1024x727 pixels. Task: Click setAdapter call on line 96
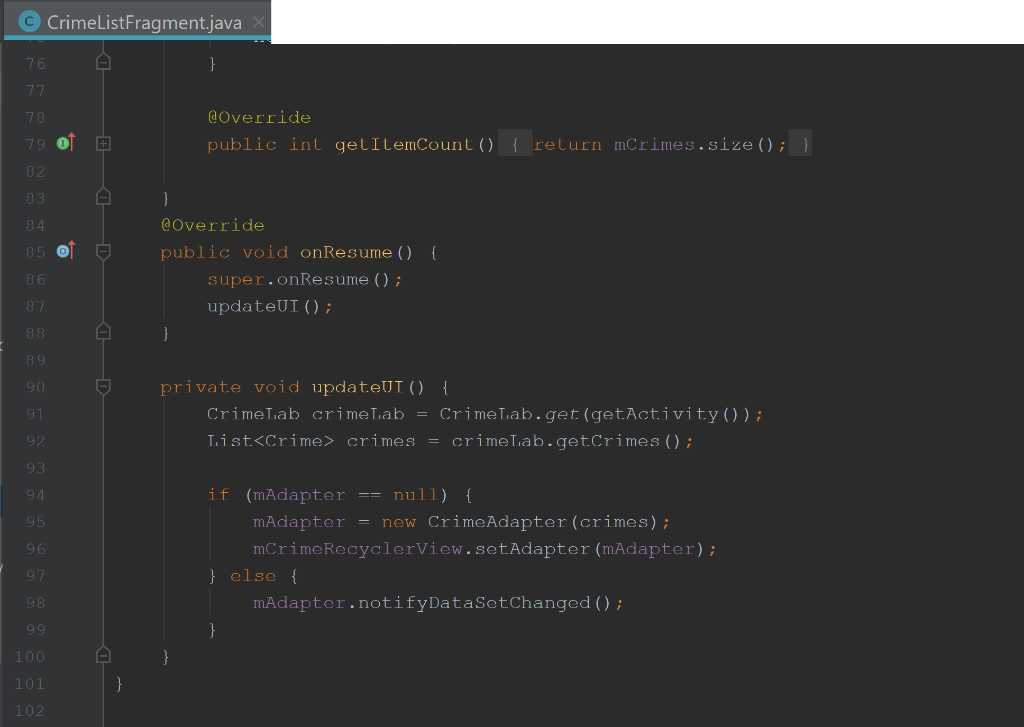pyautogui.click(x=532, y=549)
